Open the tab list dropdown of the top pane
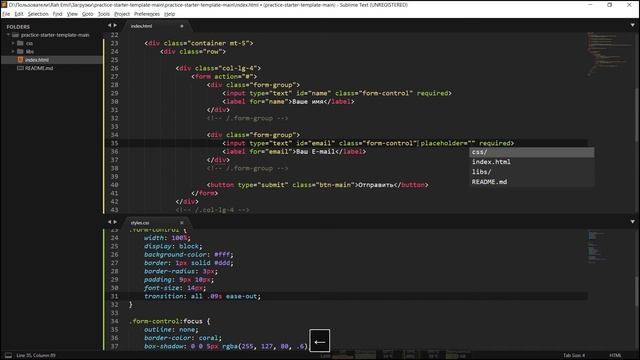 click(x=632, y=25)
